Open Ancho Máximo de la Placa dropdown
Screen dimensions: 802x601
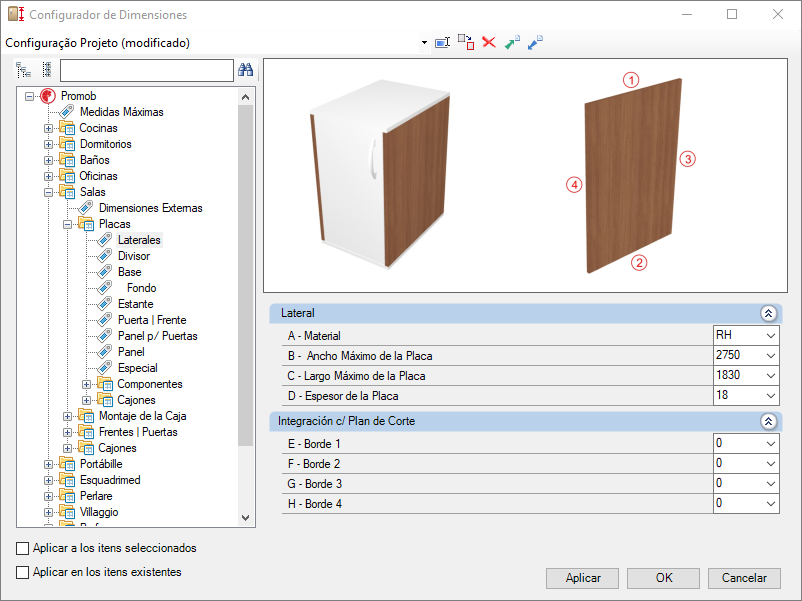click(x=771, y=355)
